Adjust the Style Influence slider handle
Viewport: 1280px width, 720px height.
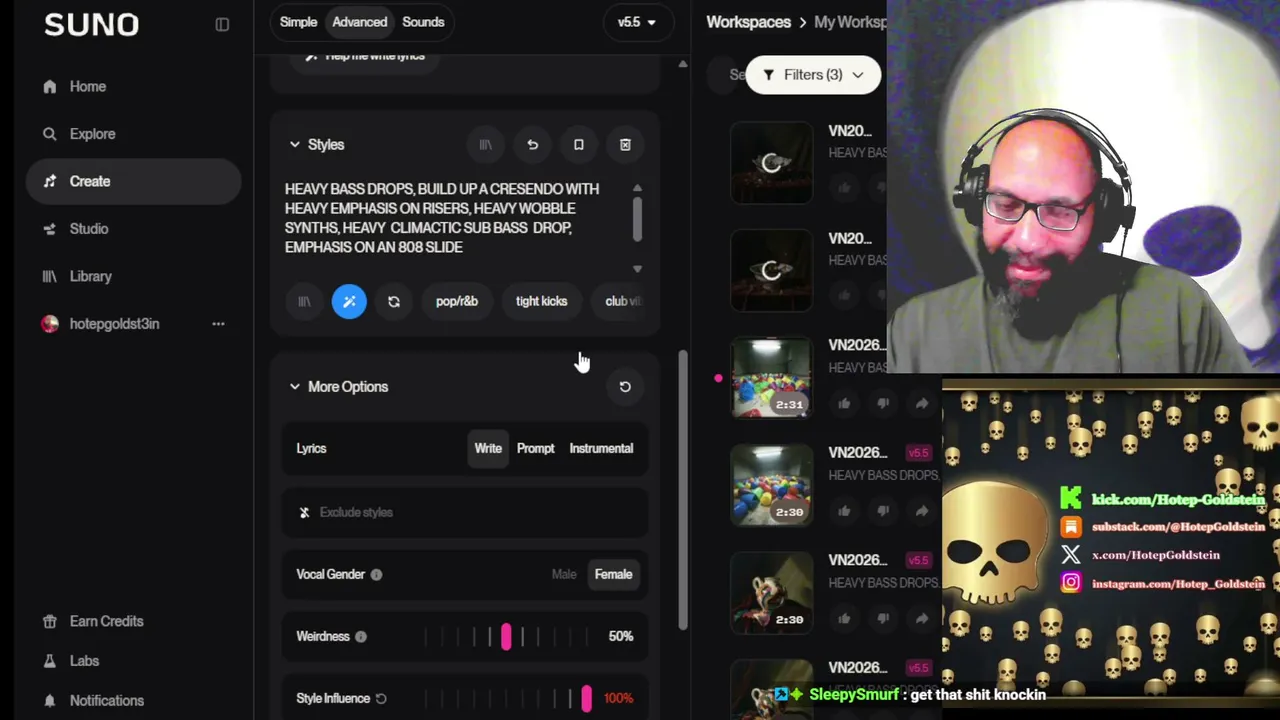coord(586,699)
